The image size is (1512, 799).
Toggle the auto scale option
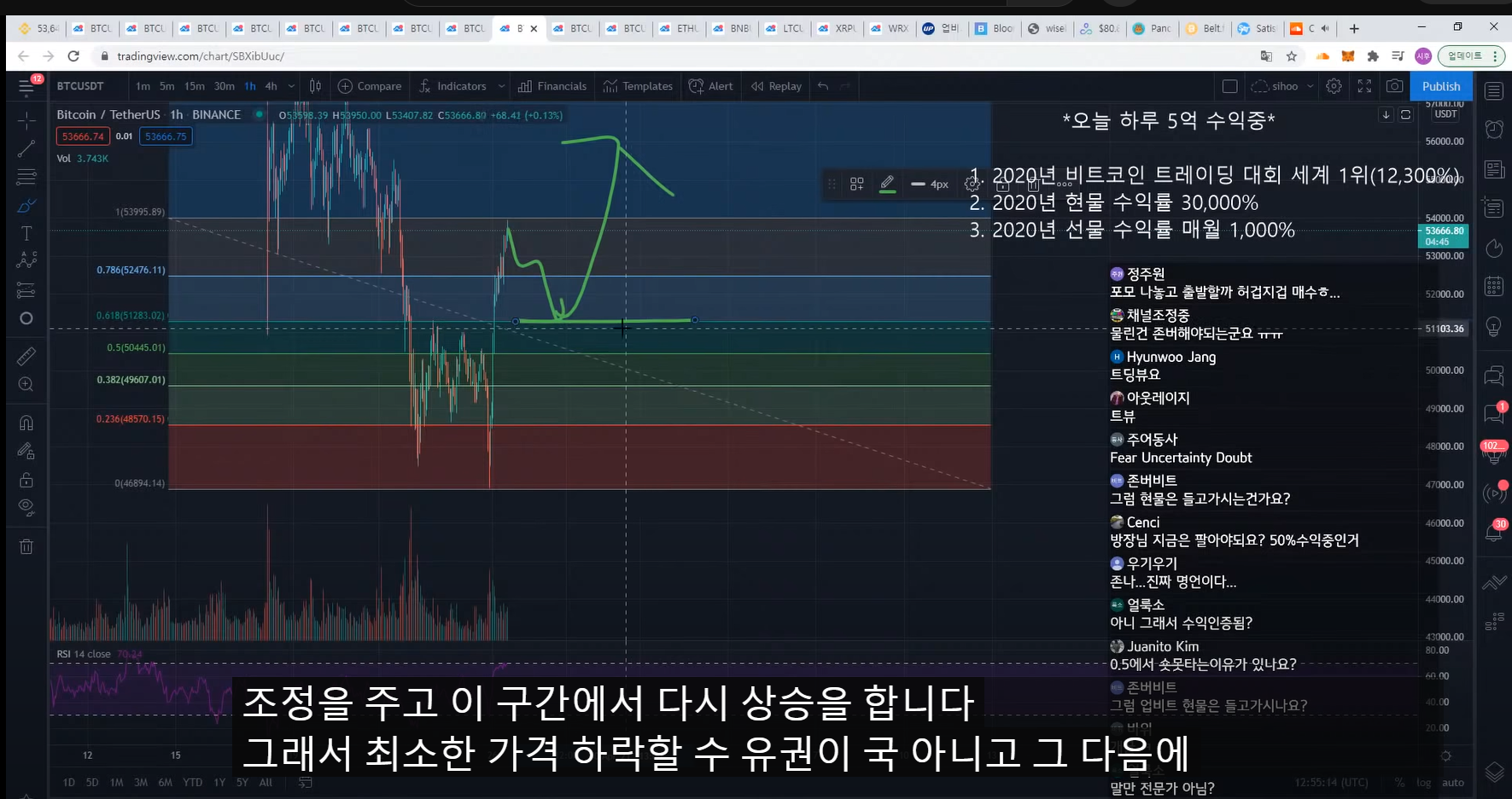[x=1453, y=782]
